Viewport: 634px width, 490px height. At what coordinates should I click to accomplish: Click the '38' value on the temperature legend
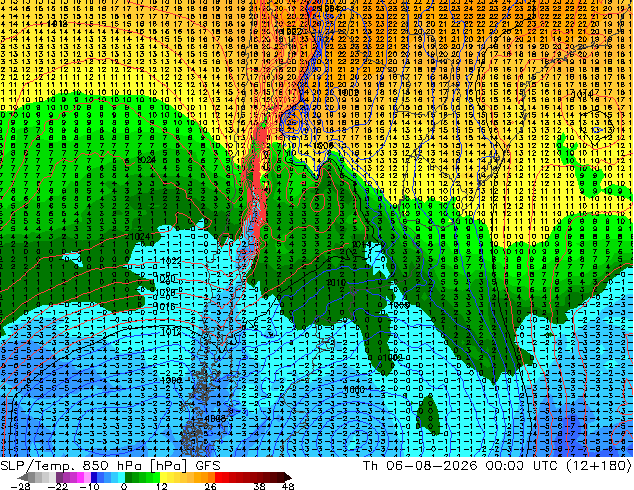(x=259, y=486)
